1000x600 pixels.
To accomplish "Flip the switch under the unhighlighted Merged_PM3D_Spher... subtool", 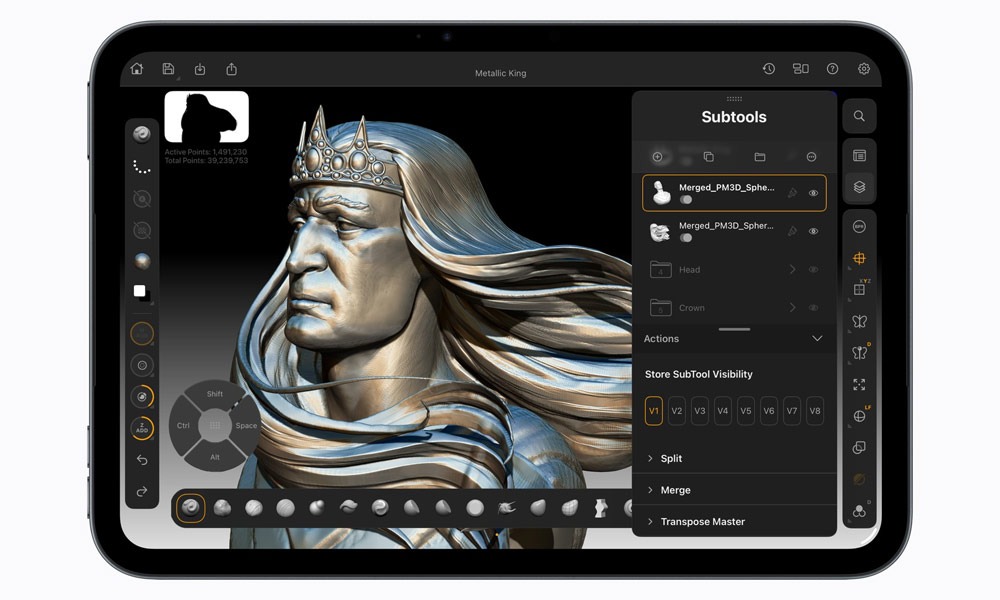I will (686, 238).
